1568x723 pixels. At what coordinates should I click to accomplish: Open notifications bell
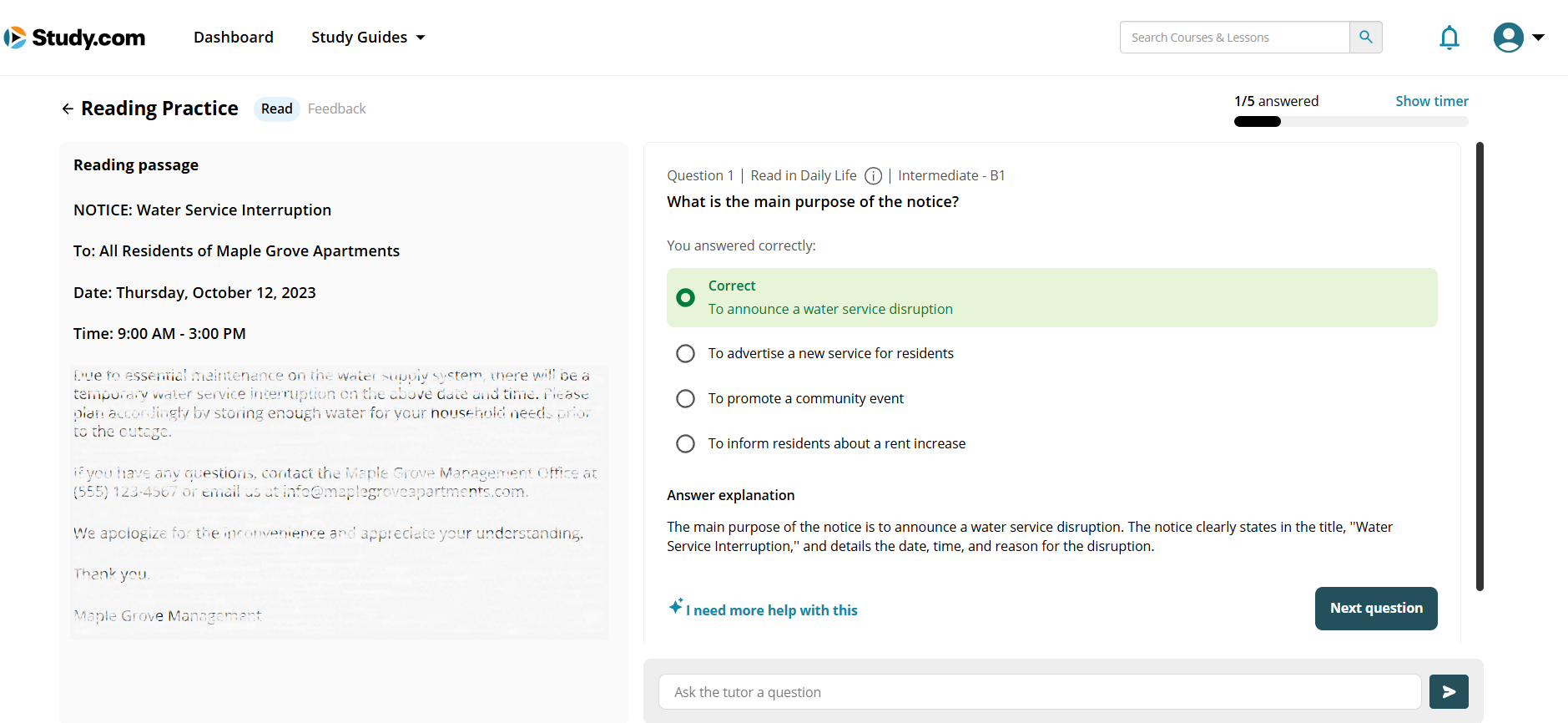pos(1449,38)
